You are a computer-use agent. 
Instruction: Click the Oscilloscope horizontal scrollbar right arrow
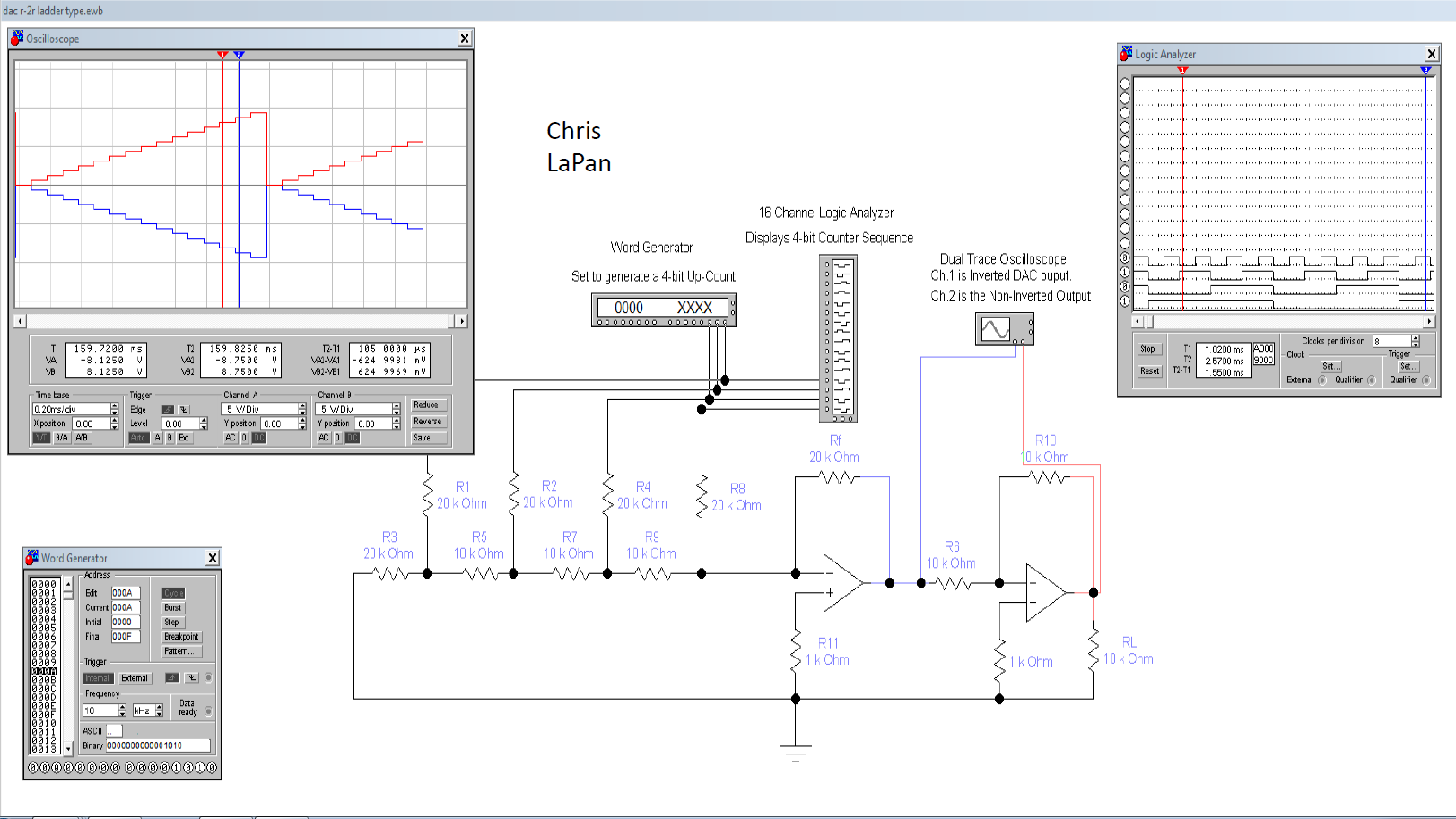pyautogui.click(x=462, y=320)
